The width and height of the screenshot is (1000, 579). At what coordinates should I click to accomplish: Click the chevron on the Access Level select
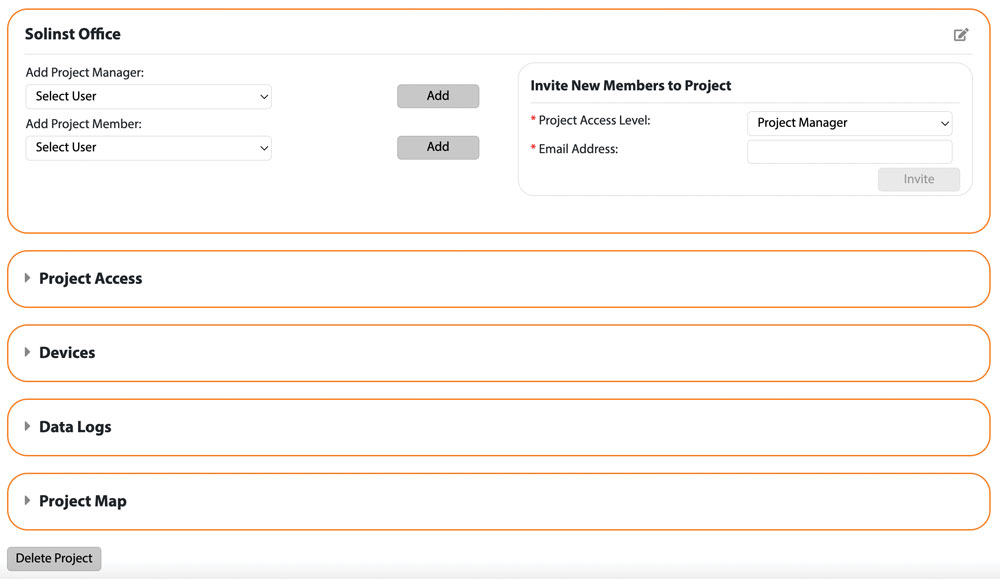[944, 123]
